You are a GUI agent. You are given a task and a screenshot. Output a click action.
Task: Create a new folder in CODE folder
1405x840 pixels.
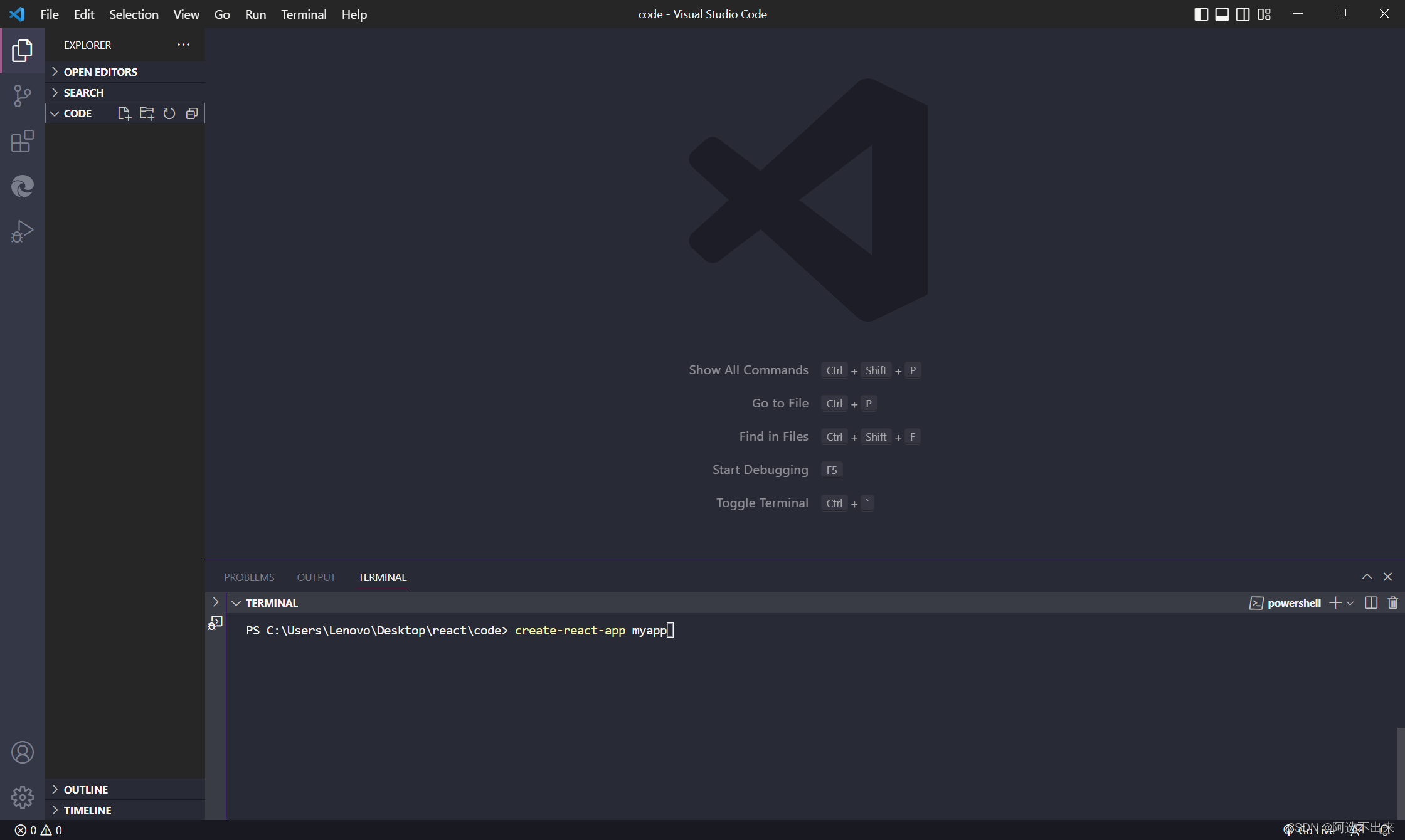coord(147,113)
